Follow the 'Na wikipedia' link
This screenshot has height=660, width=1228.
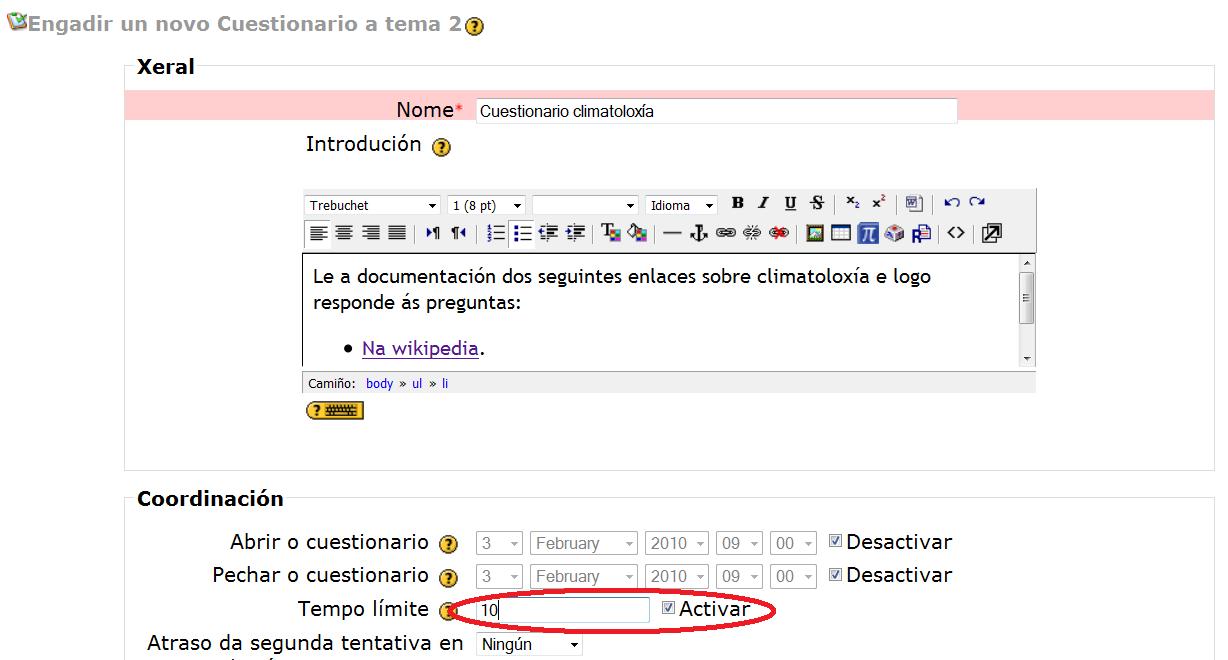click(x=420, y=349)
